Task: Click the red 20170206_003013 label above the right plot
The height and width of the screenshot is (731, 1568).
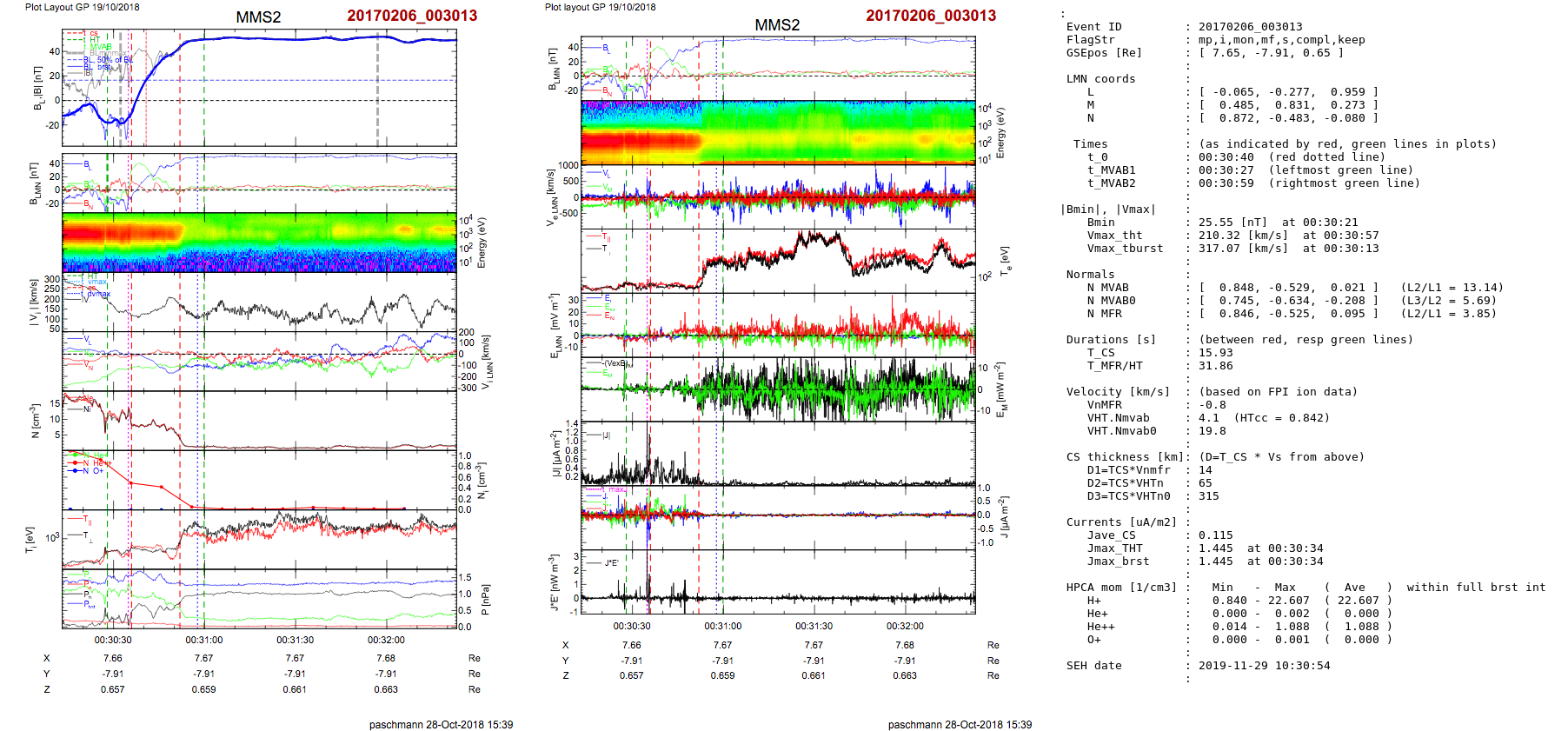Action: tap(931, 16)
